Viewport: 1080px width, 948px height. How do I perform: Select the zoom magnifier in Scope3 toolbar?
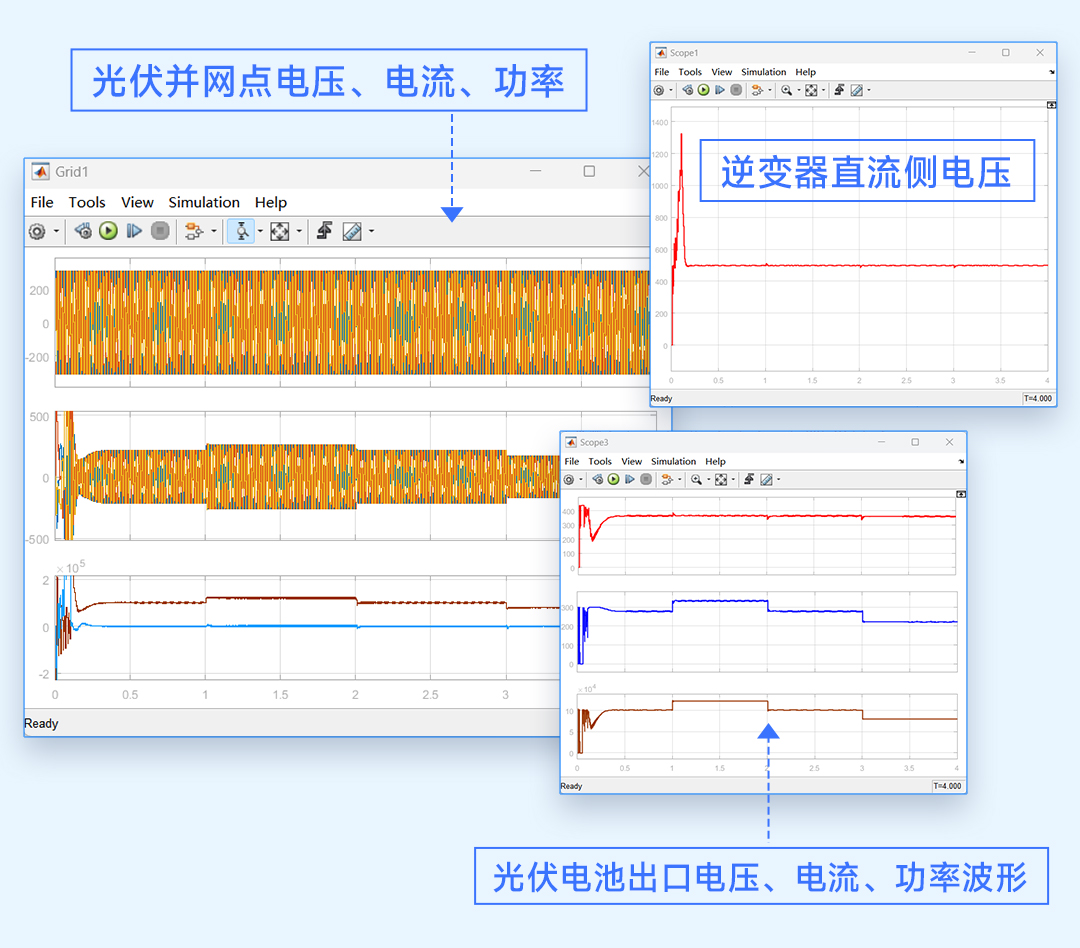coord(696,480)
